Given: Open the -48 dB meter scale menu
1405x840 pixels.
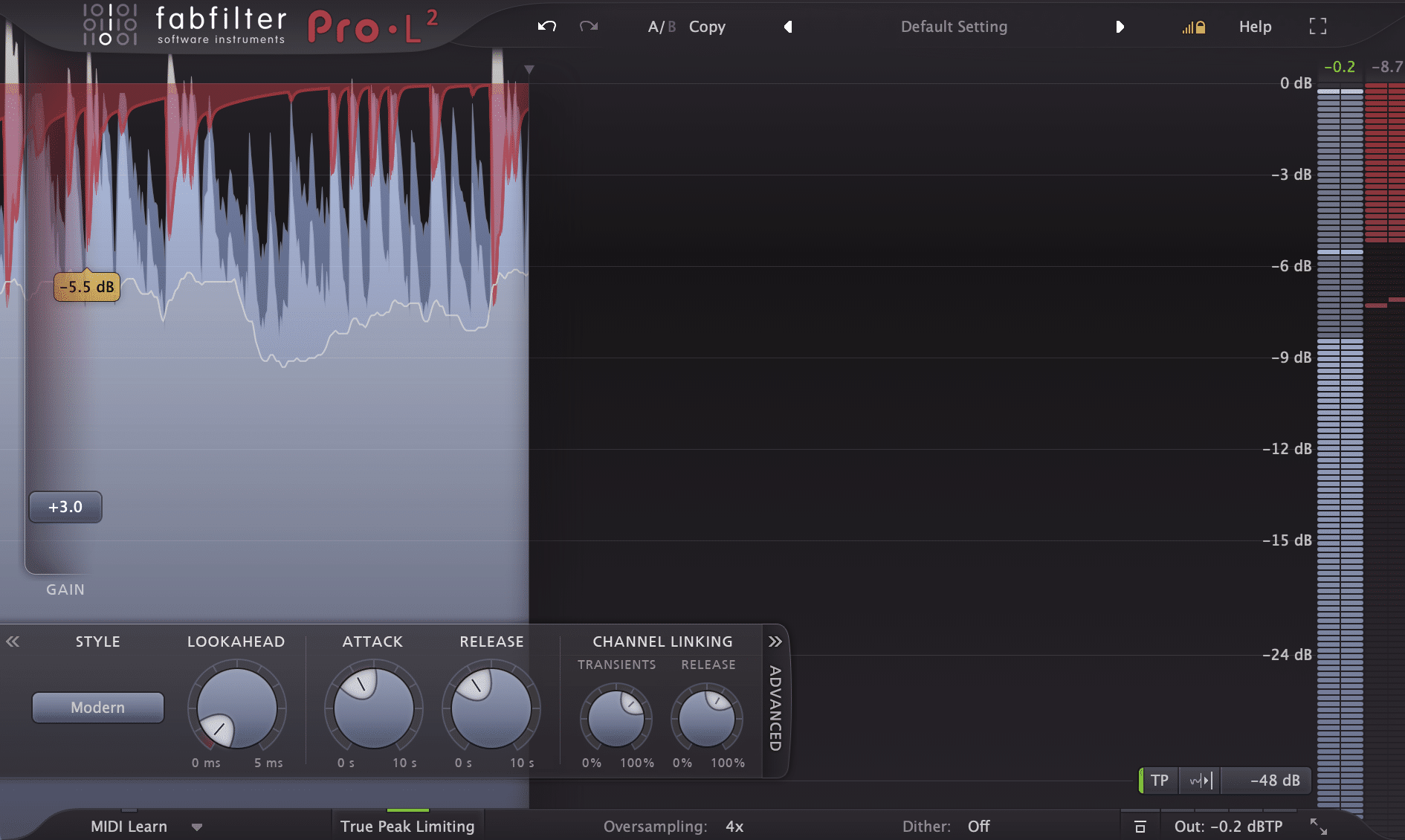Looking at the screenshot, I should tap(1267, 781).
